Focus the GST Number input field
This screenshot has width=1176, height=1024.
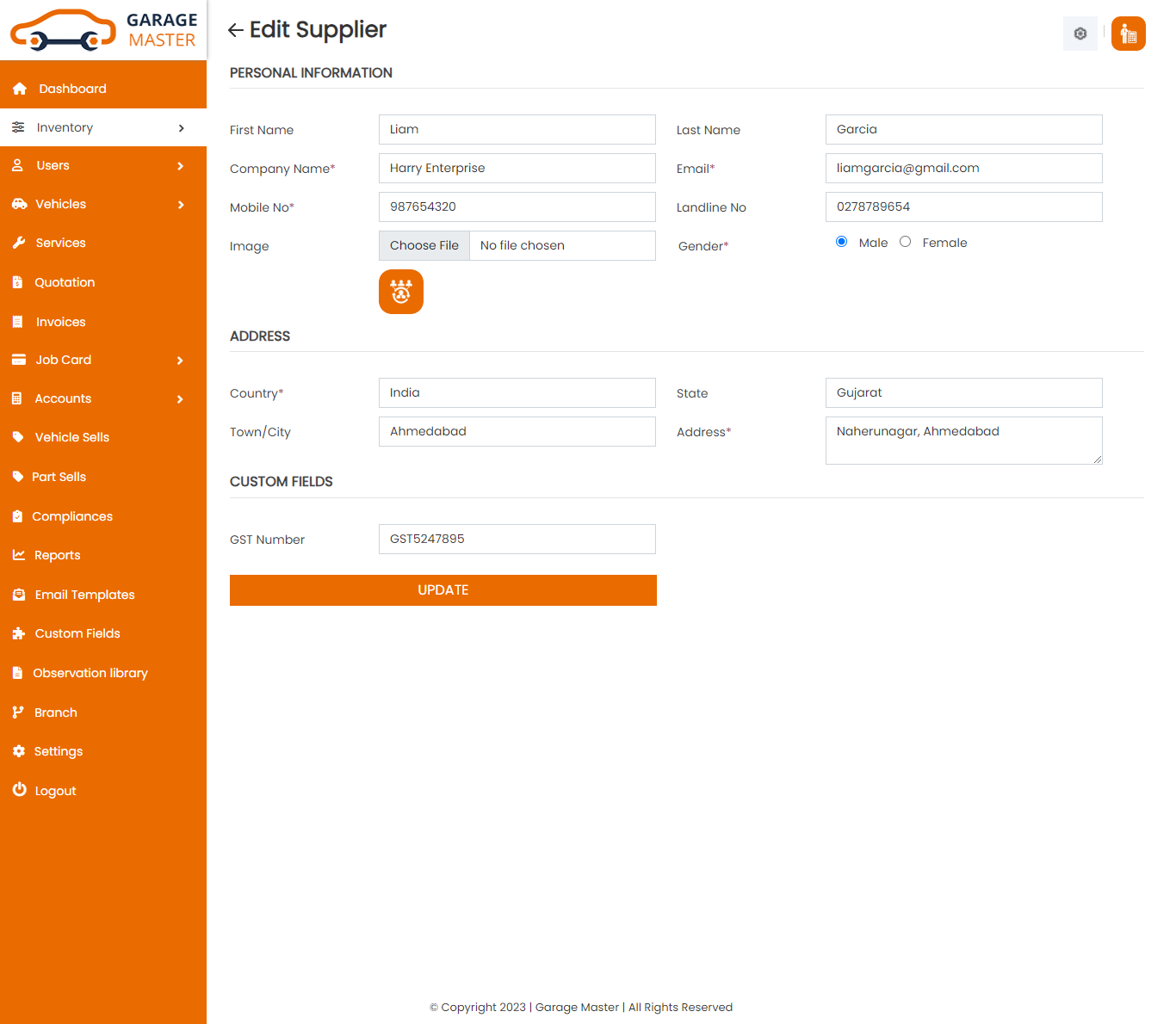tap(517, 540)
